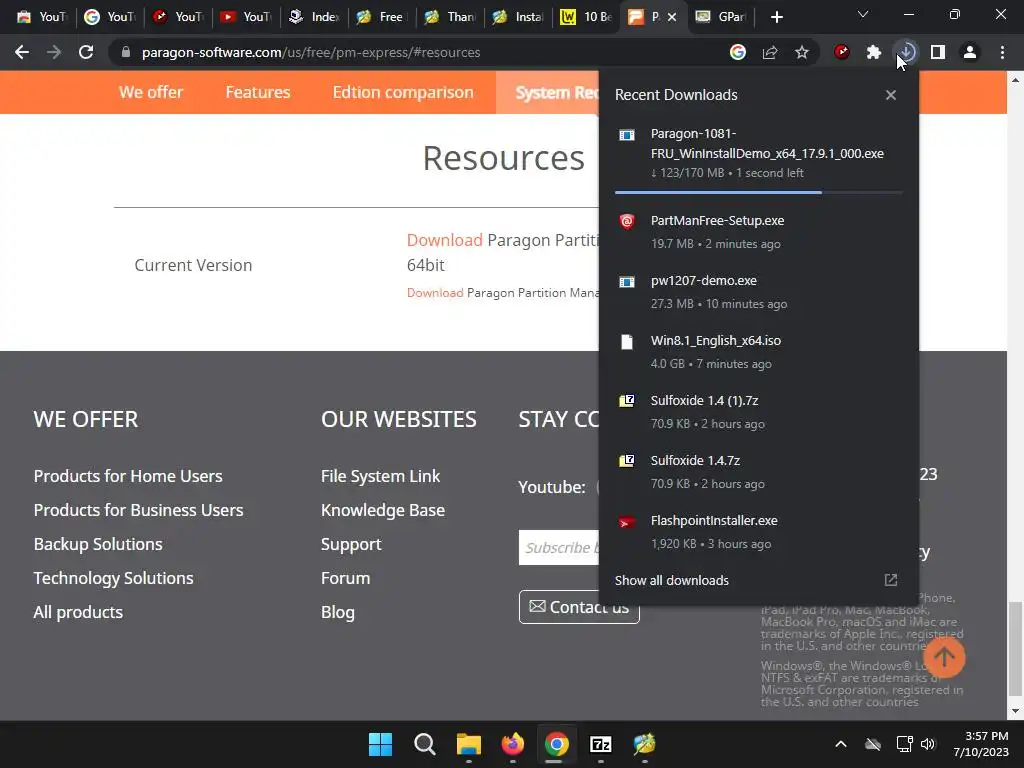Open Technology Solutions link

[x=114, y=578]
